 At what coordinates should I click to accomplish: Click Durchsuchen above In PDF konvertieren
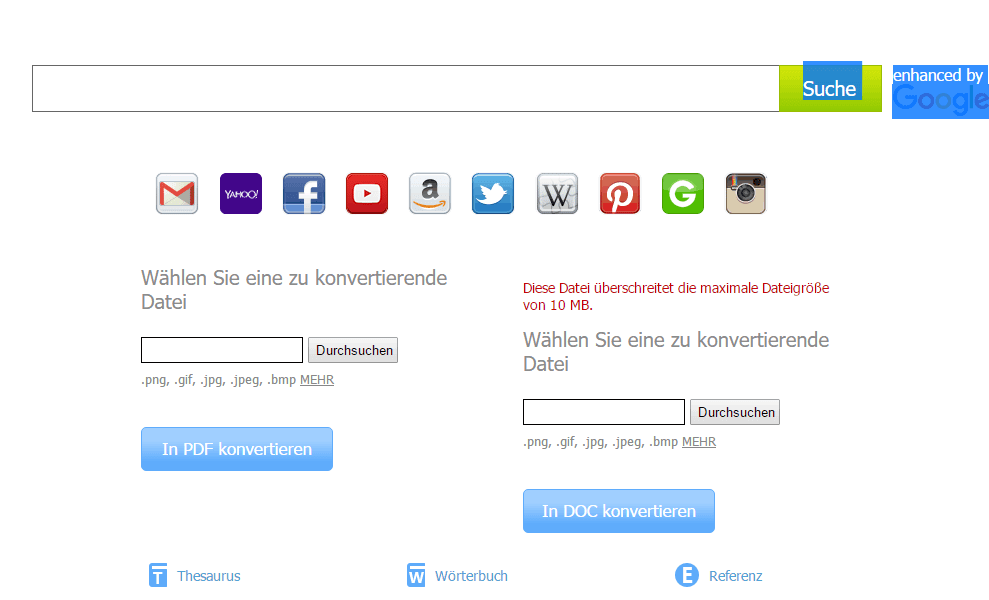pyautogui.click(x=353, y=350)
